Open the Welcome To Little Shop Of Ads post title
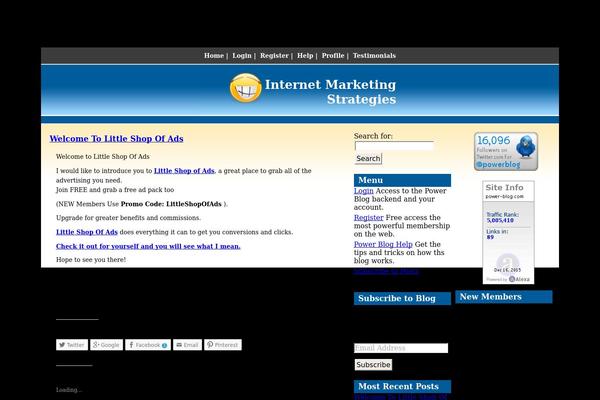The width and height of the screenshot is (600, 400). tap(116, 139)
